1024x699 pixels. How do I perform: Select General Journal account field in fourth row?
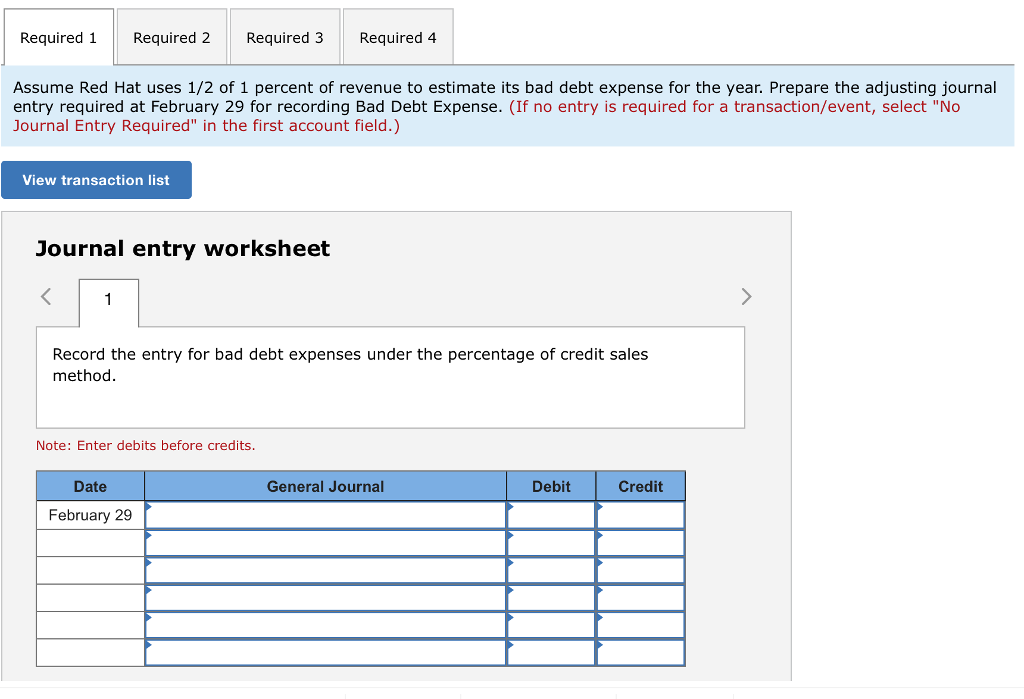[x=325, y=598]
